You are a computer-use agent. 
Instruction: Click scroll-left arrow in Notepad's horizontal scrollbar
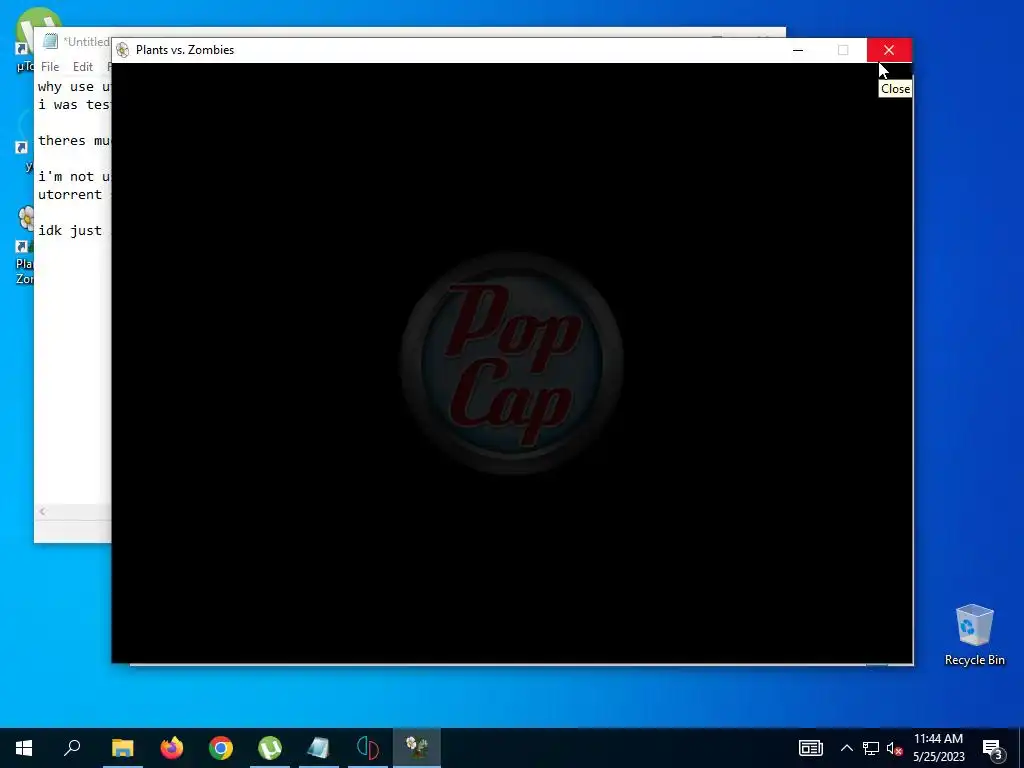click(x=42, y=511)
